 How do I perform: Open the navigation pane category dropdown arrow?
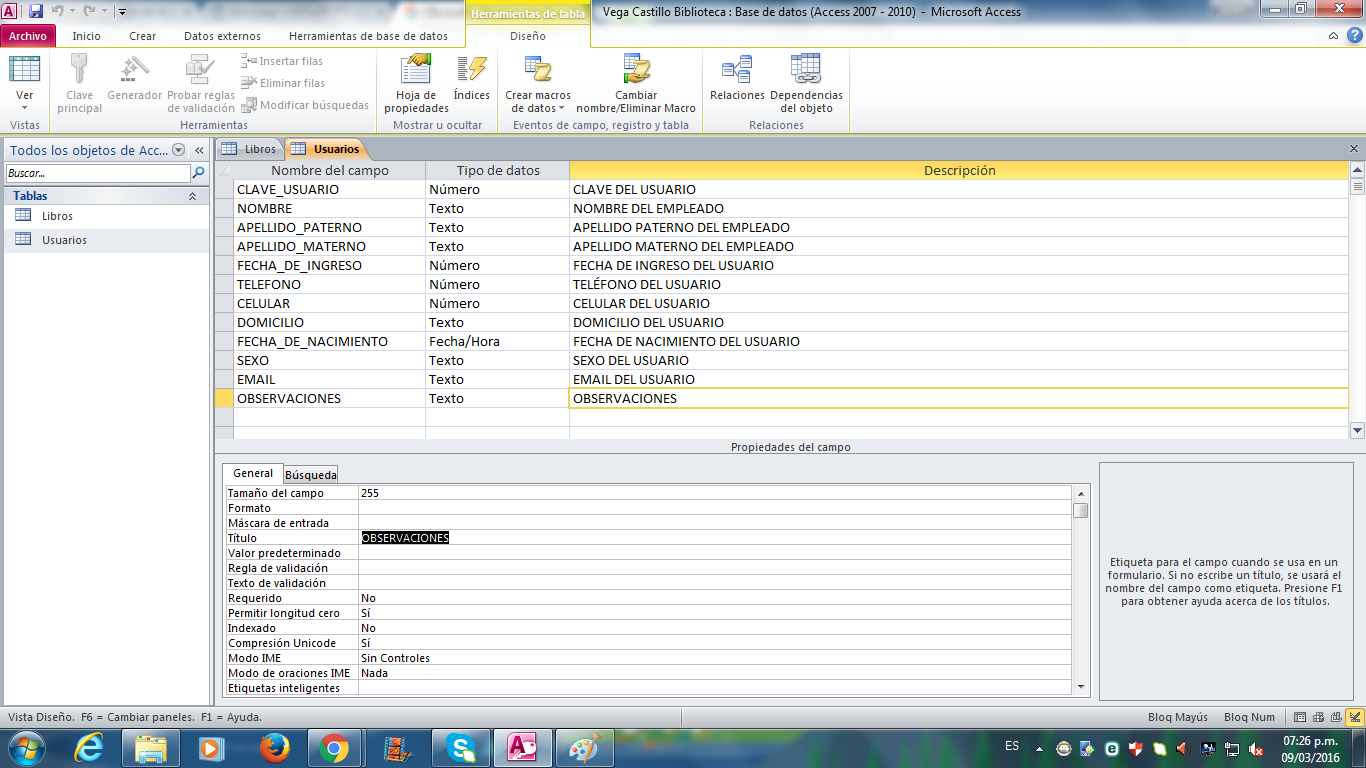click(178, 150)
